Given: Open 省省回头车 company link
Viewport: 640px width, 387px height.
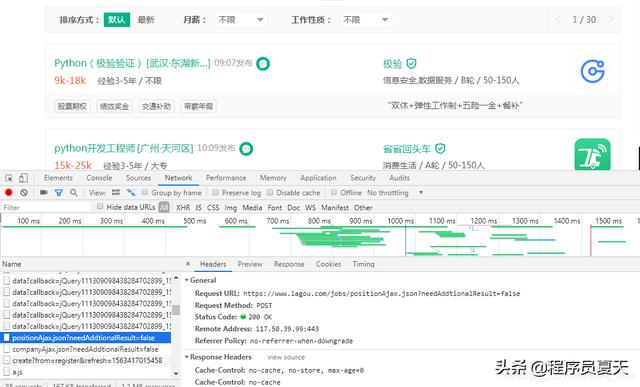Looking at the screenshot, I should pyautogui.click(x=407, y=149).
